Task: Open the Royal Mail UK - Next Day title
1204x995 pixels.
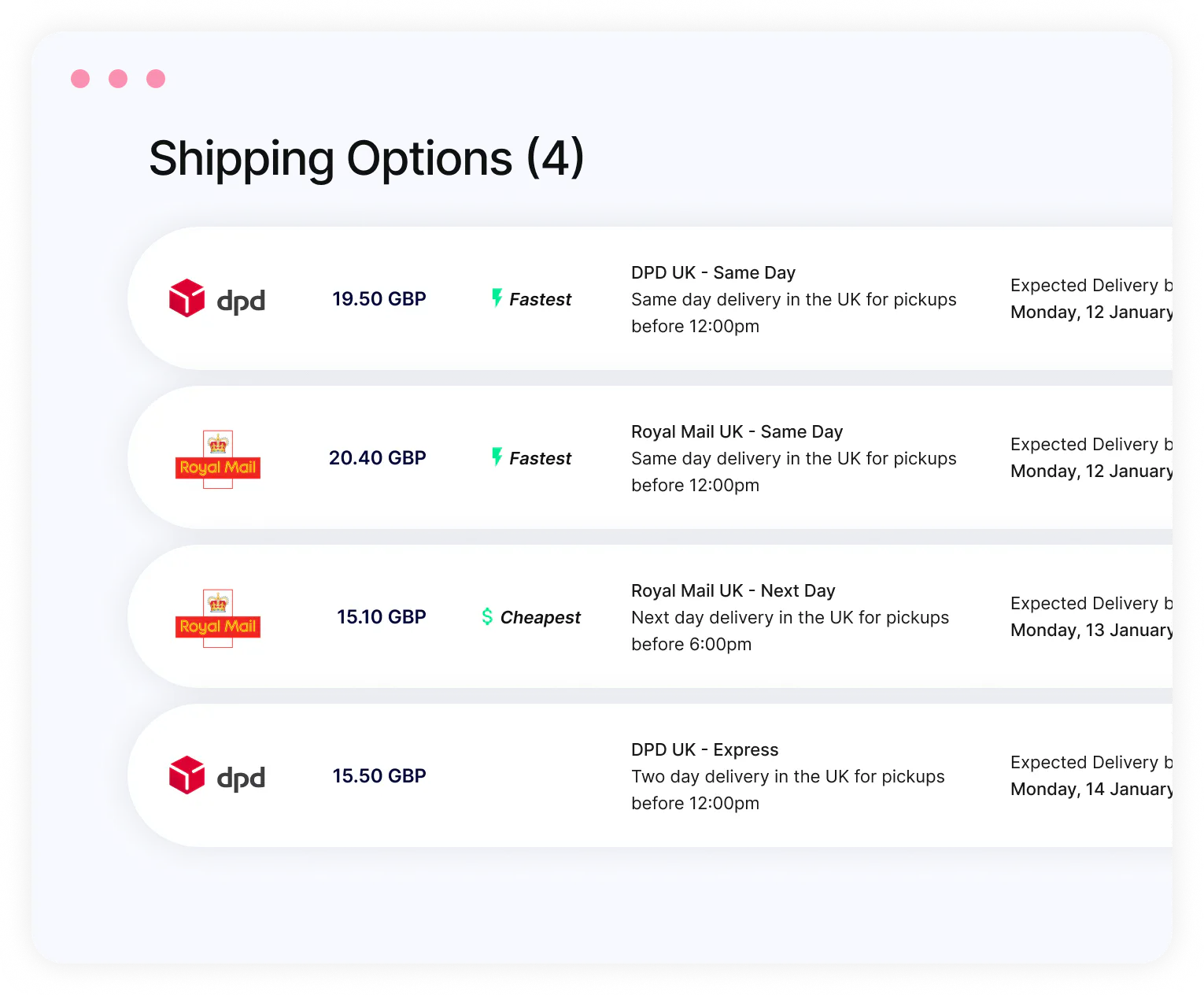Action: click(733, 591)
